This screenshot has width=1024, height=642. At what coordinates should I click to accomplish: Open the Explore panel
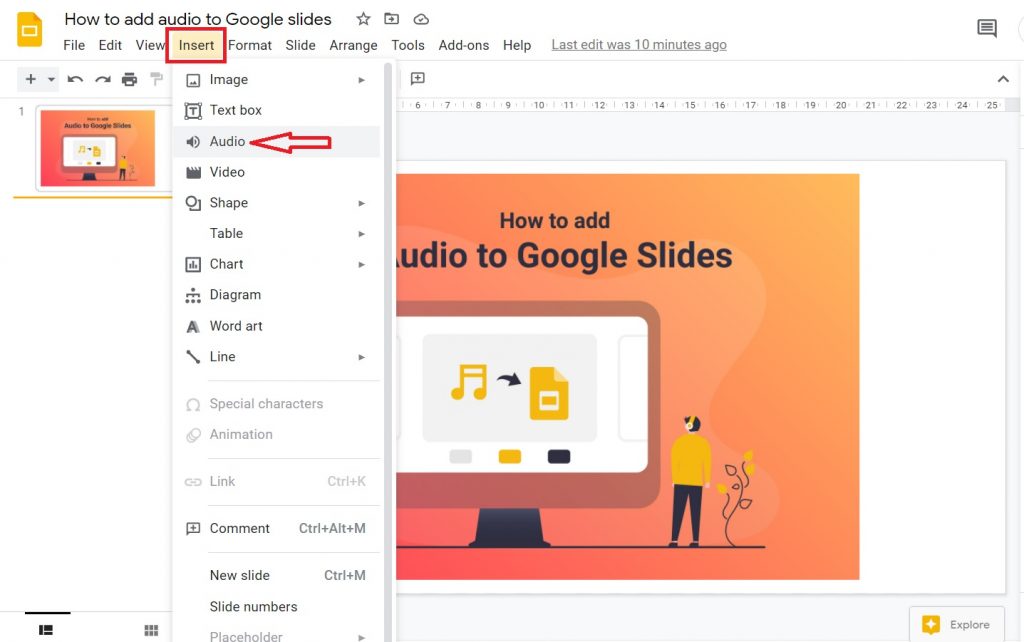[956, 623]
